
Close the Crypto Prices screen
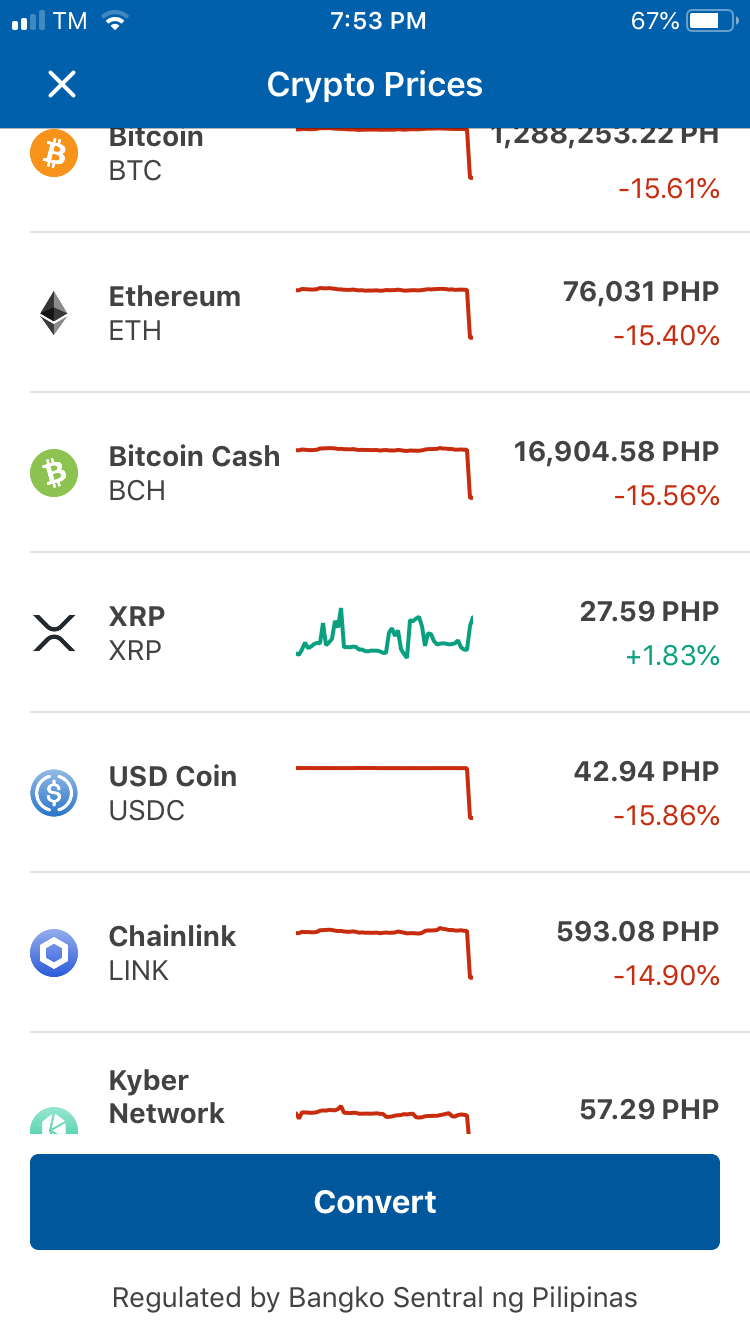(62, 85)
